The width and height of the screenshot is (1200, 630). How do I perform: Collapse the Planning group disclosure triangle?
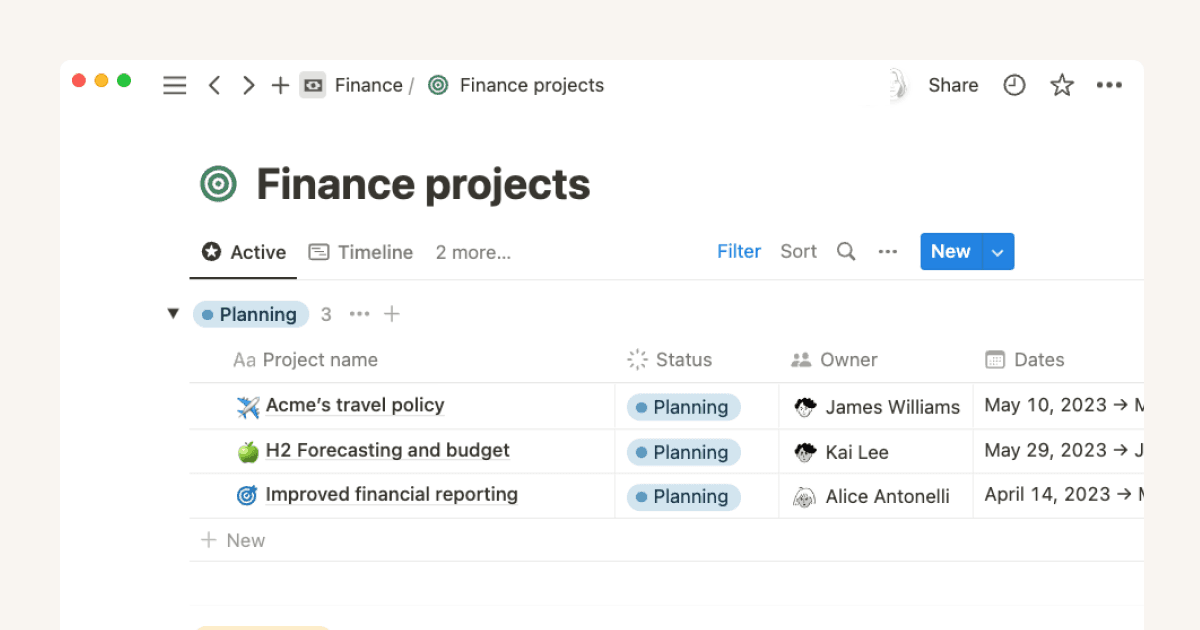pos(172,313)
